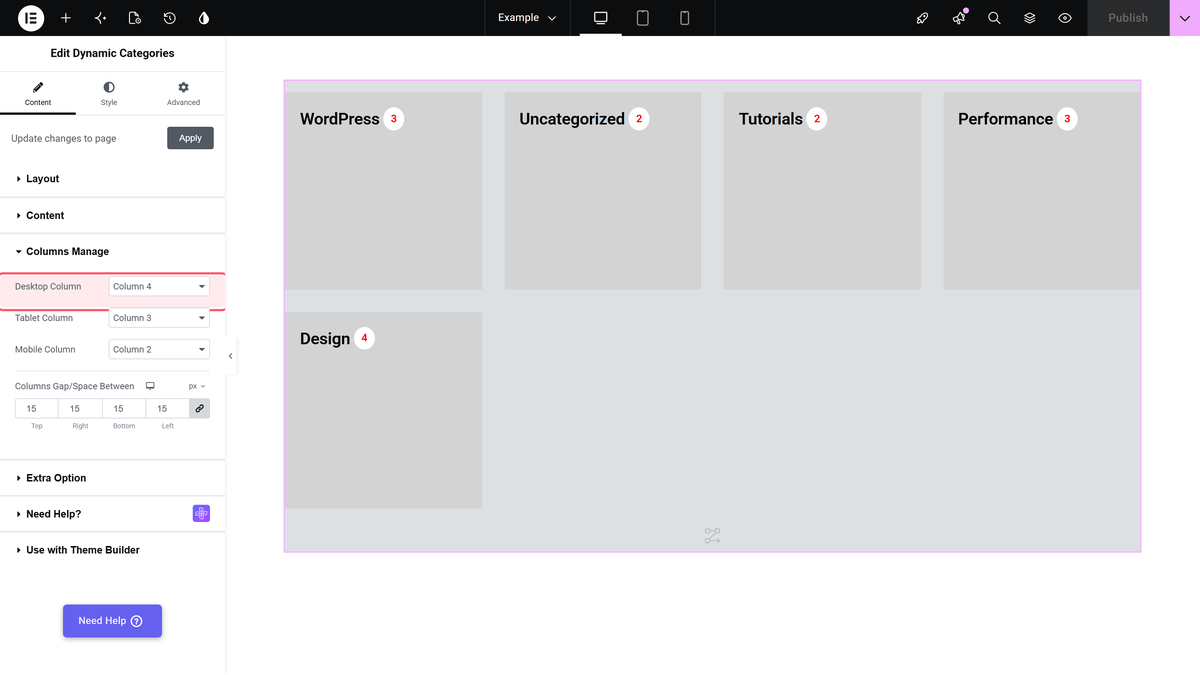Open the Tablet Column dropdown
The image size is (1200, 675).
[159, 318]
